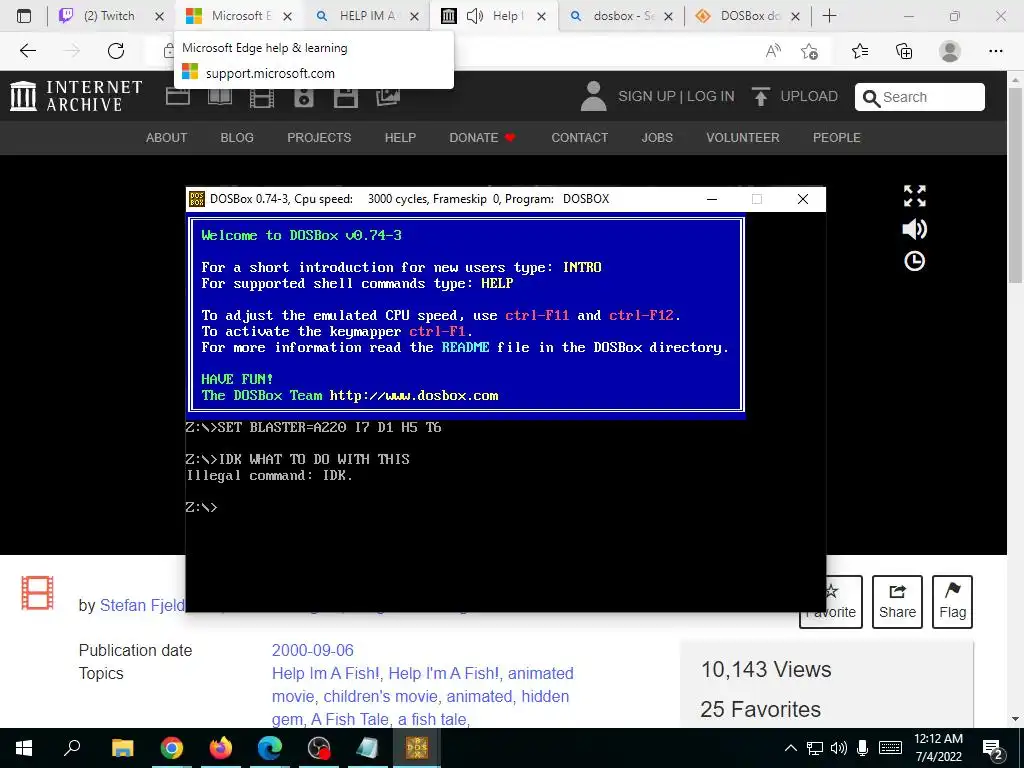Viewport: 1024px width, 768px height.
Task: Go back with browser back arrow
Action: point(28,50)
